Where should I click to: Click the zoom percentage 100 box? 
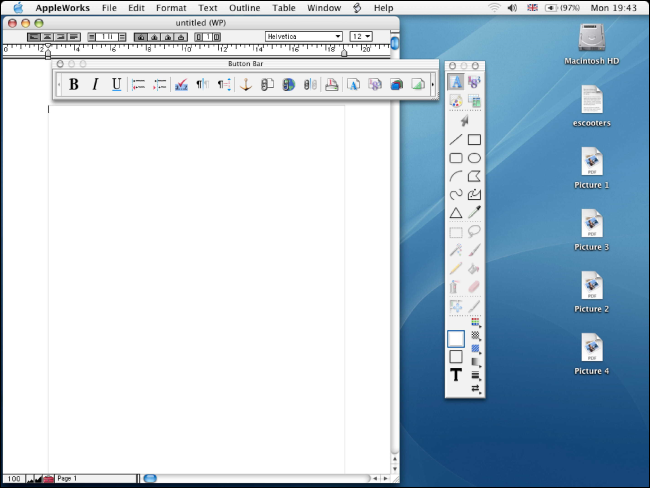coord(14,478)
